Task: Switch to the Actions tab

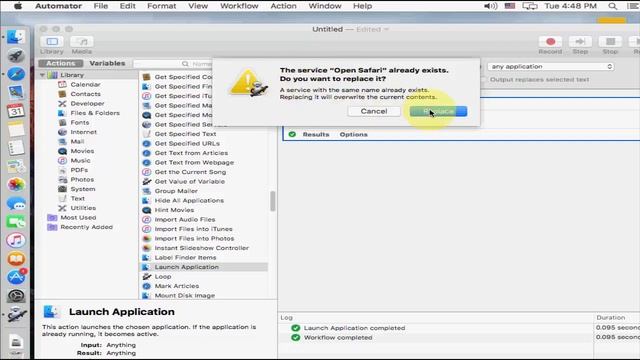Action: click(x=60, y=63)
